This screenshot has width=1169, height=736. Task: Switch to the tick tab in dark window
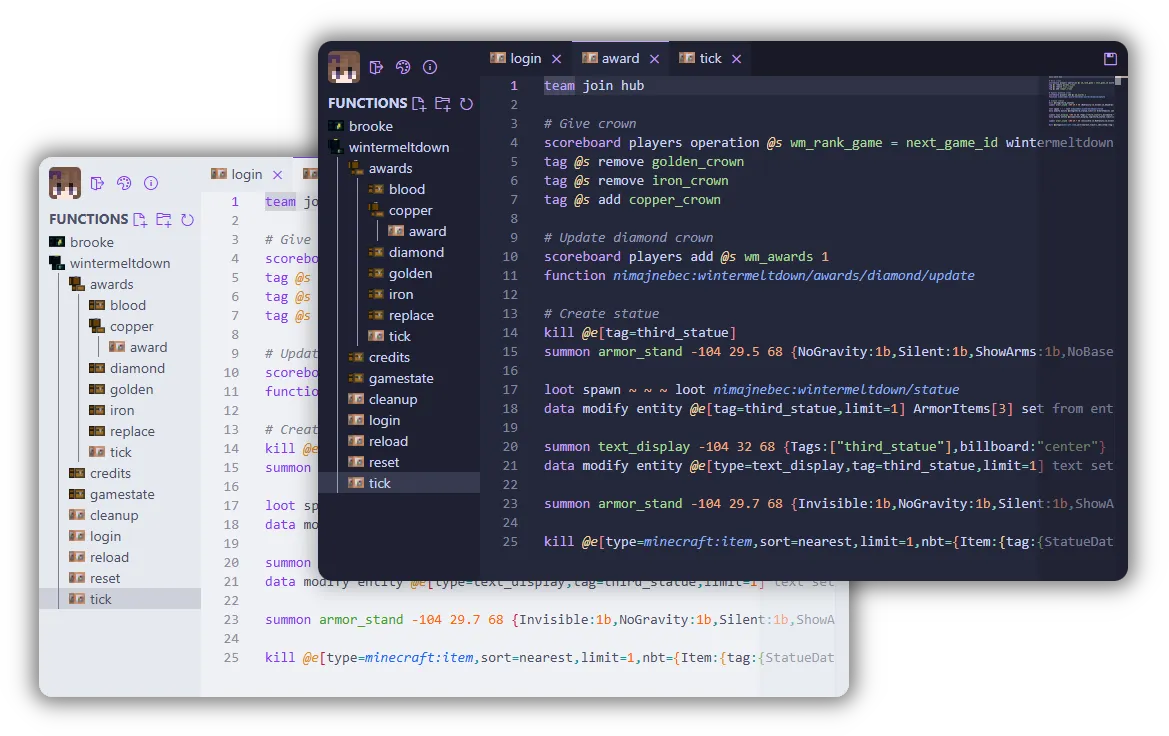710,59
